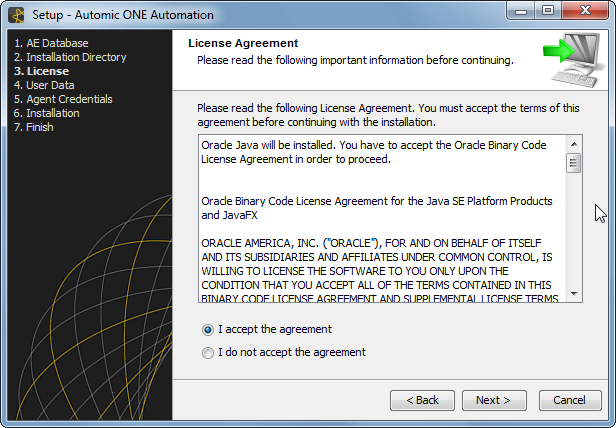Click step 7. Finish in sidebar
Image resolution: width=616 pixels, height=428 pixels.
click(34, 127)
